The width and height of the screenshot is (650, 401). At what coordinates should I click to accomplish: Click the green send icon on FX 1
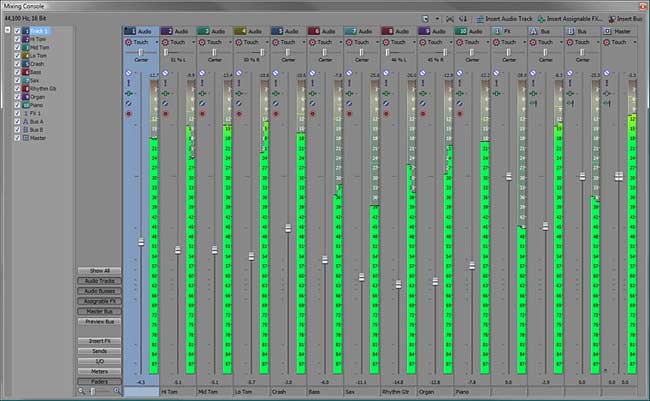(x=497, y=93)
